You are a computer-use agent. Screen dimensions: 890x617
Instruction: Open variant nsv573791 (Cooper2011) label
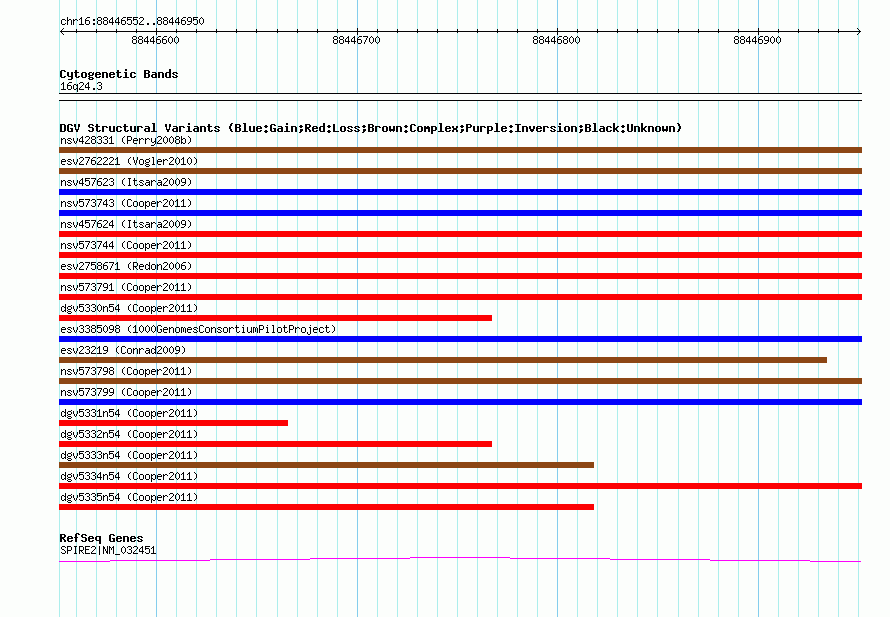126,287
